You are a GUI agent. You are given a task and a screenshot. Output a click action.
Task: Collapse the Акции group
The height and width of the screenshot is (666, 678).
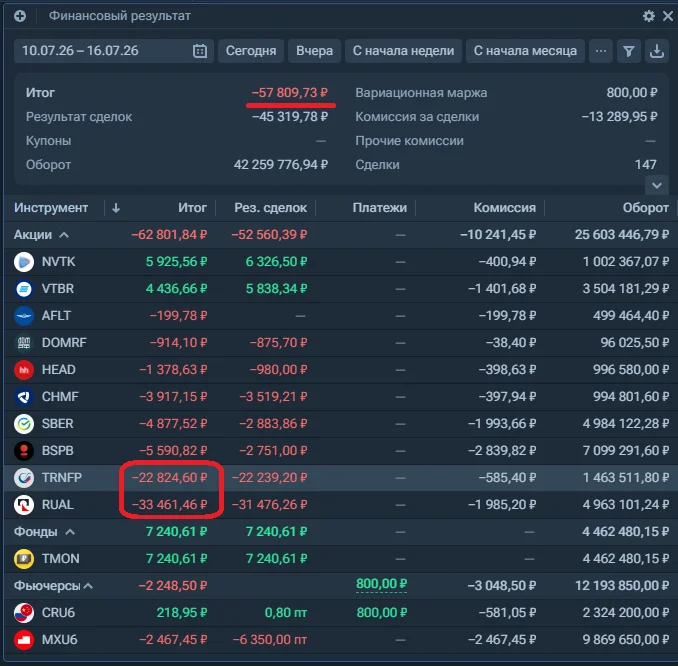click(64, 235)
